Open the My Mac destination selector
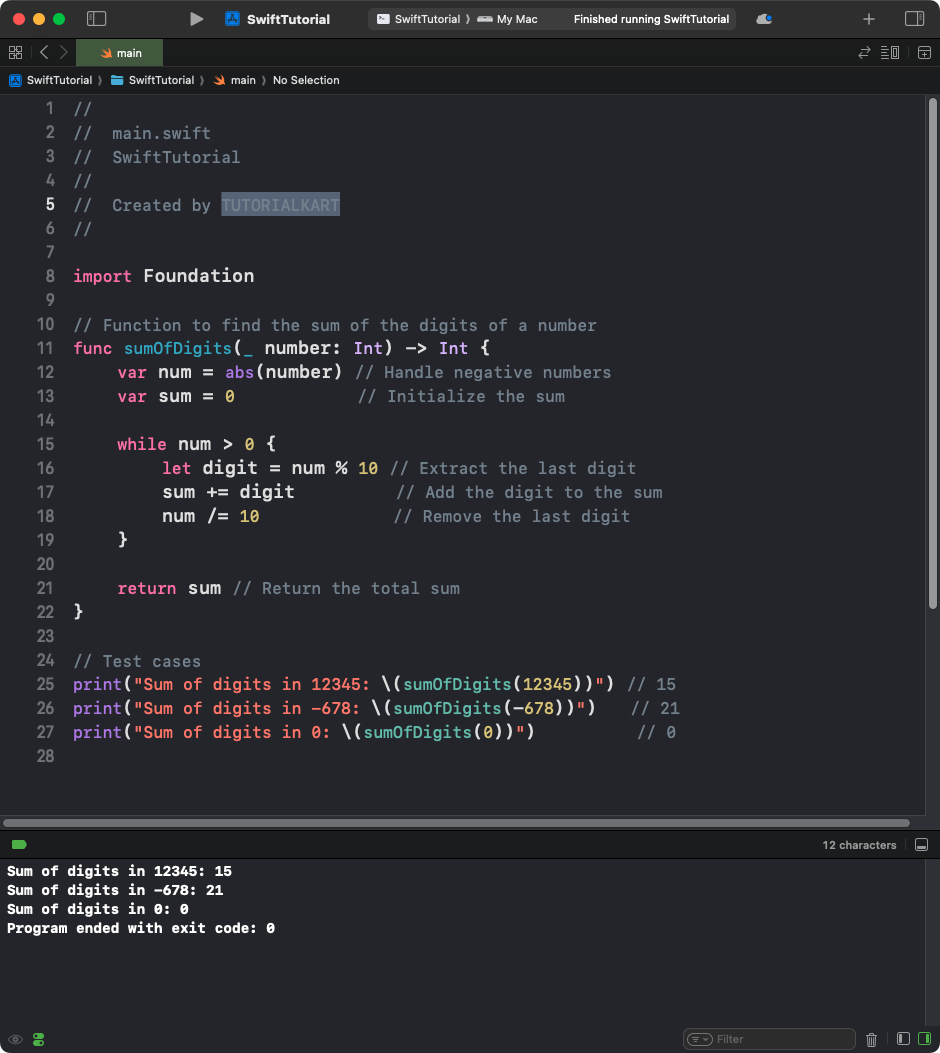This screenshot has height=1053, width=940. [x=508, y=18]
